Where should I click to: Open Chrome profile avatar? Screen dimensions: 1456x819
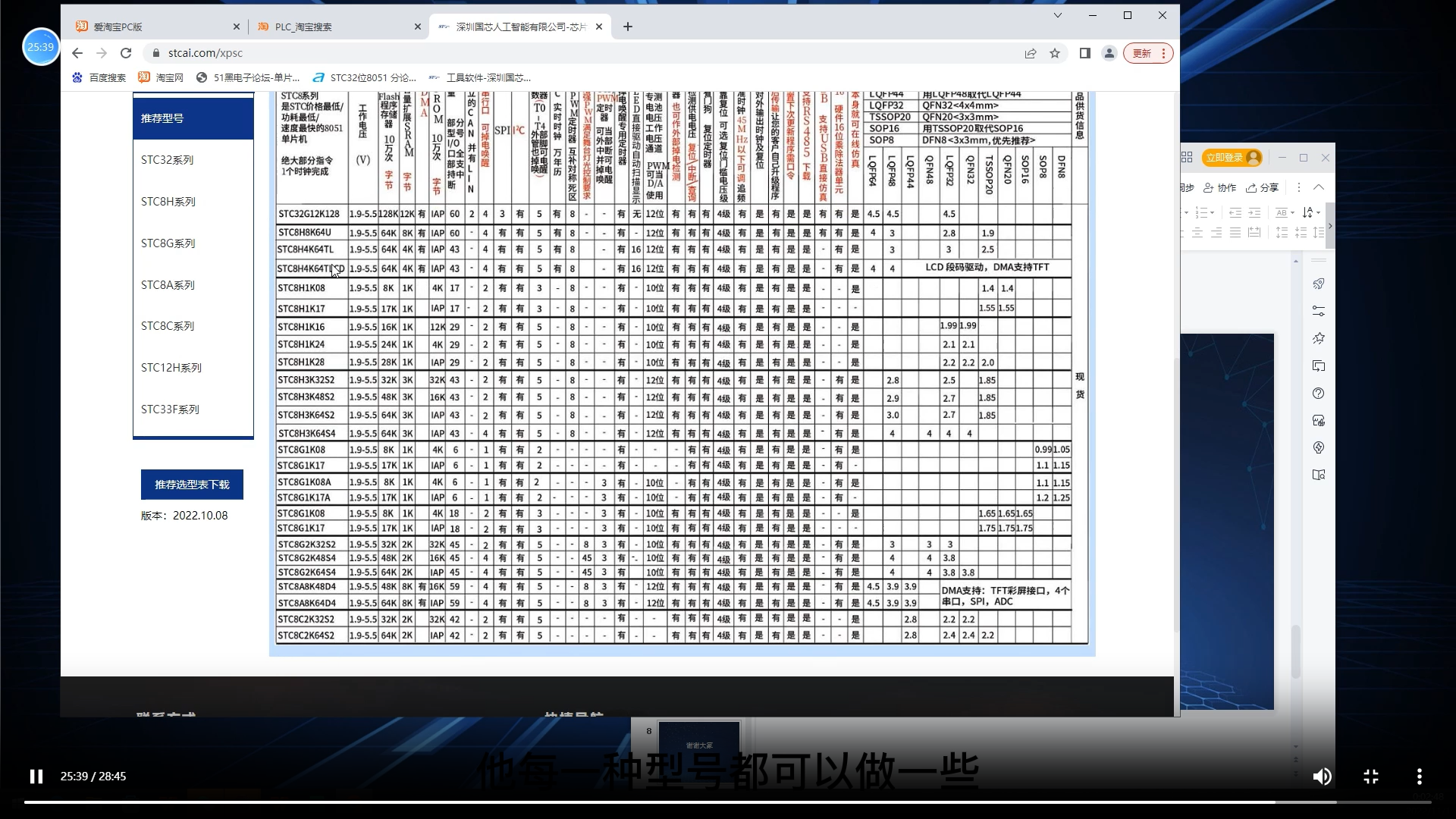tap(1109, 53)
